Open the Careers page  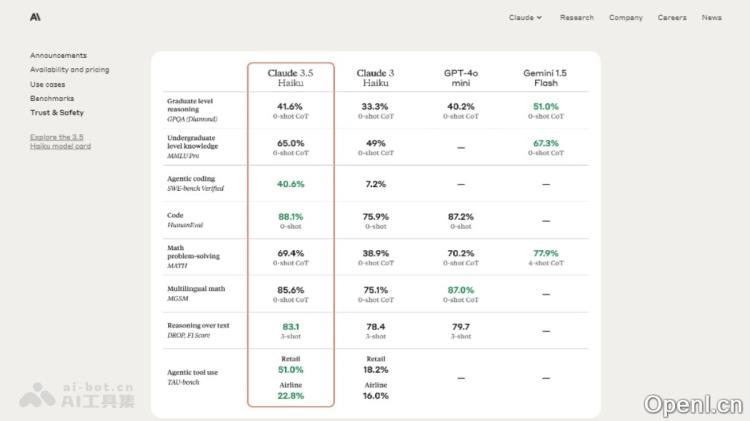click(672, 17)
